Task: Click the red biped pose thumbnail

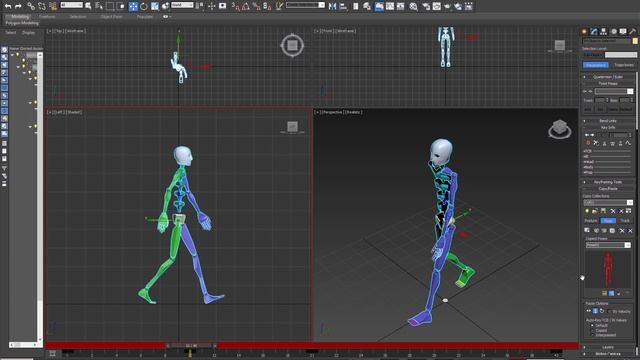Action: coord(608,269)
